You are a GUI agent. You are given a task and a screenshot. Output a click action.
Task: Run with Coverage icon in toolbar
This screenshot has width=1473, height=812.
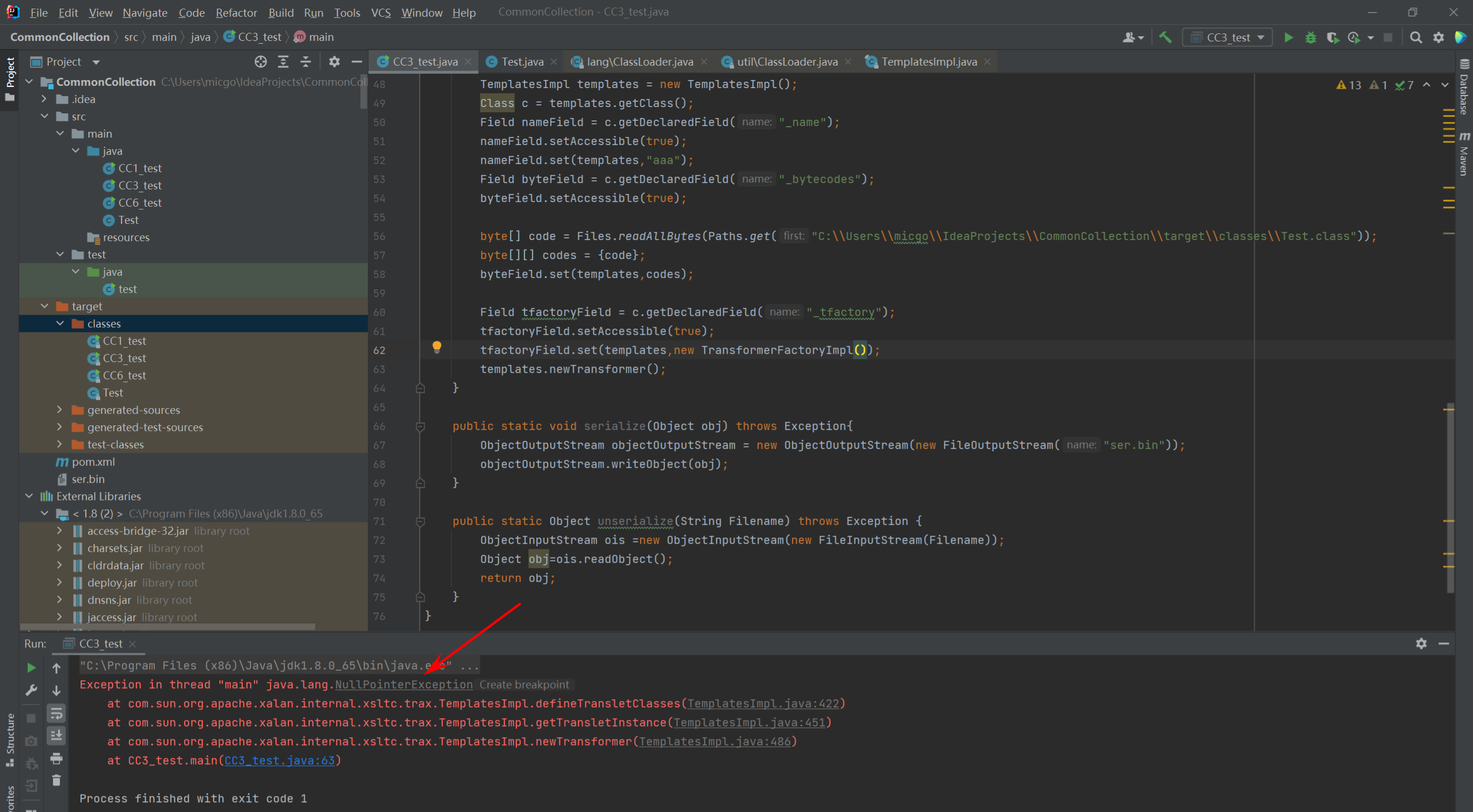click(1332, 37)
